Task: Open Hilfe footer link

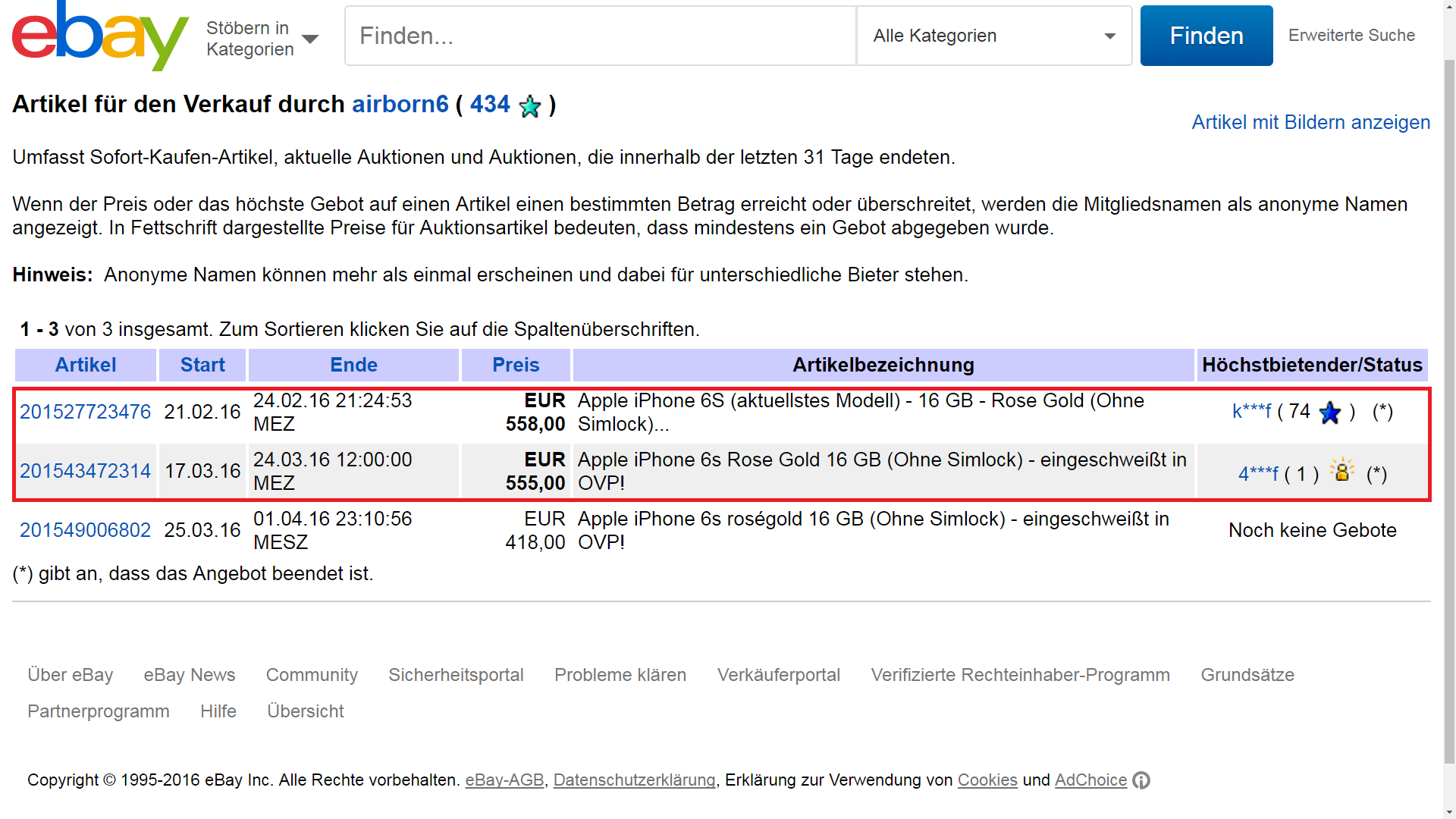Action: pyautogui.click(x=218, y=711)
